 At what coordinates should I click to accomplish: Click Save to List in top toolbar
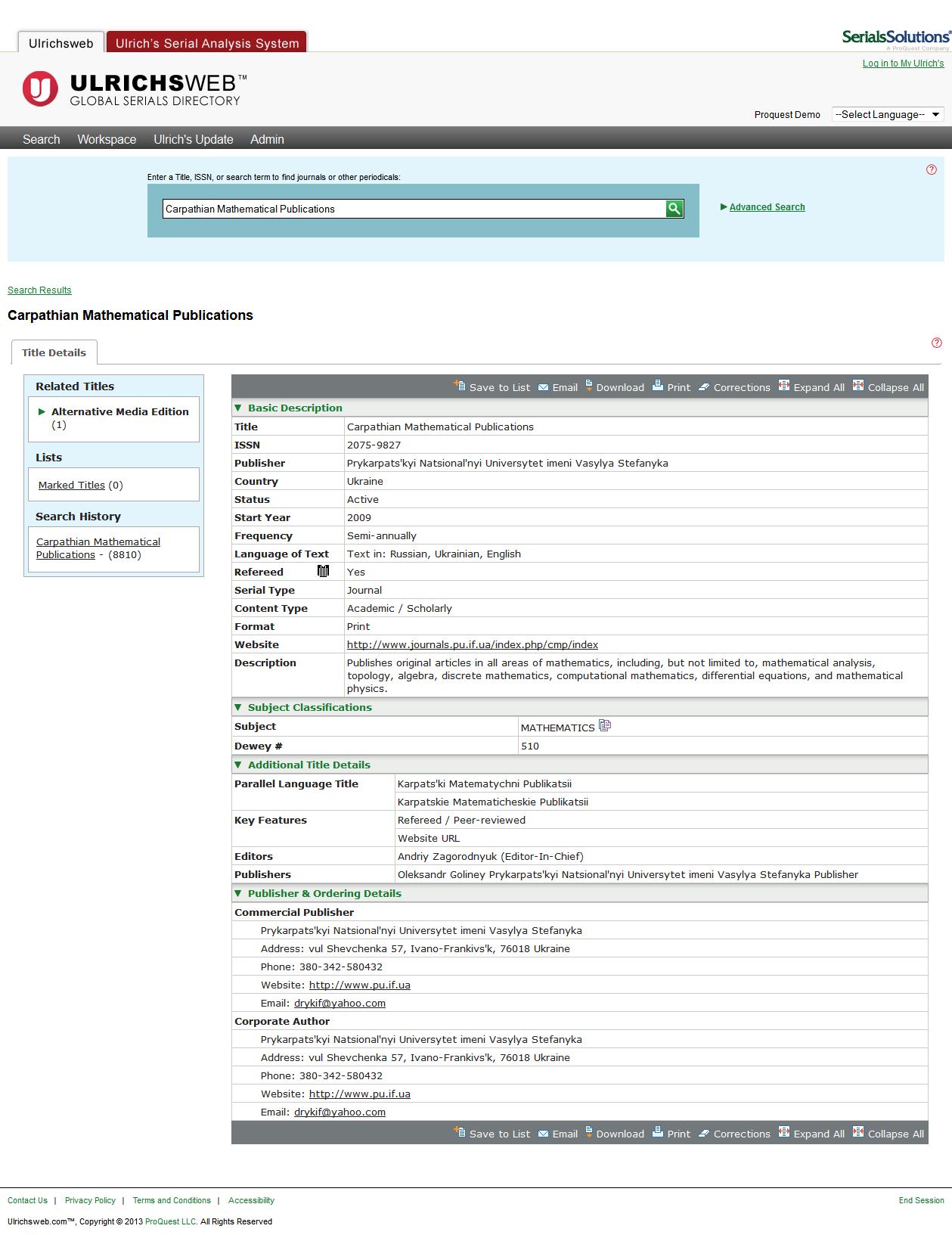pos(492,387)
